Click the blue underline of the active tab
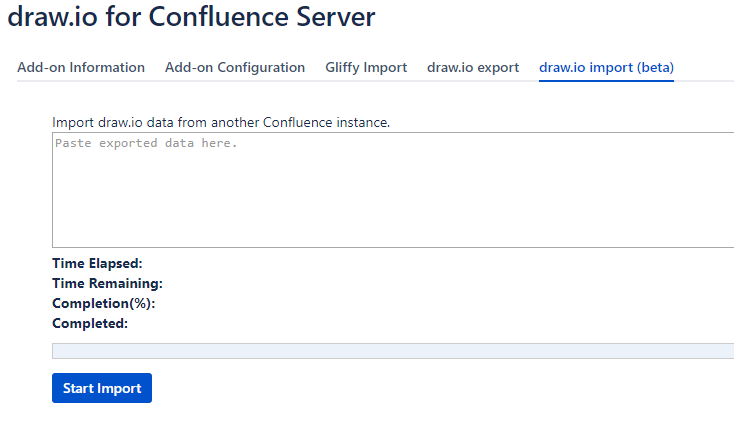734x427 pixels. (x=606, y=81)
